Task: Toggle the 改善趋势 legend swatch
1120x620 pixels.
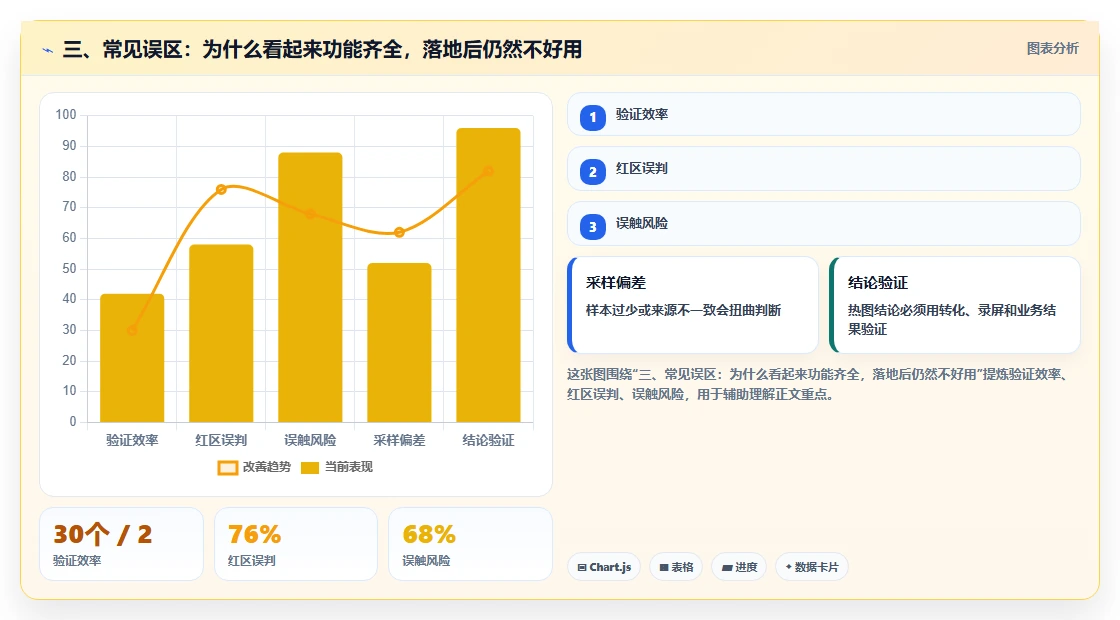Action: point(228,468)
